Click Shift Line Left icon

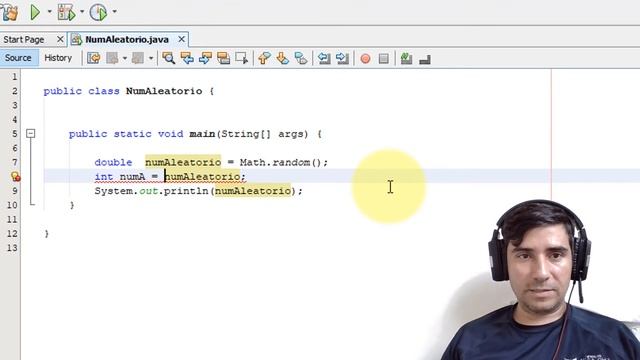click(x=324, y=58)
